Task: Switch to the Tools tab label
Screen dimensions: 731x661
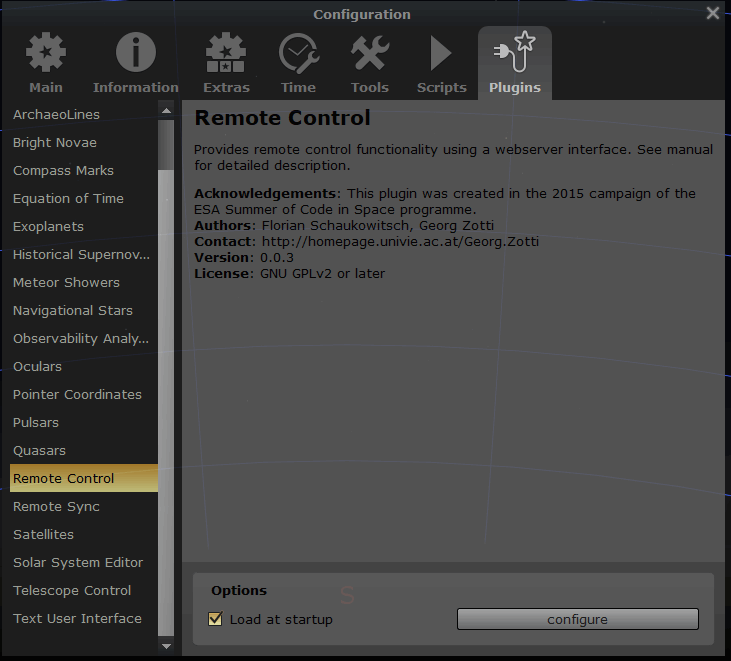Action: [370, 87]
